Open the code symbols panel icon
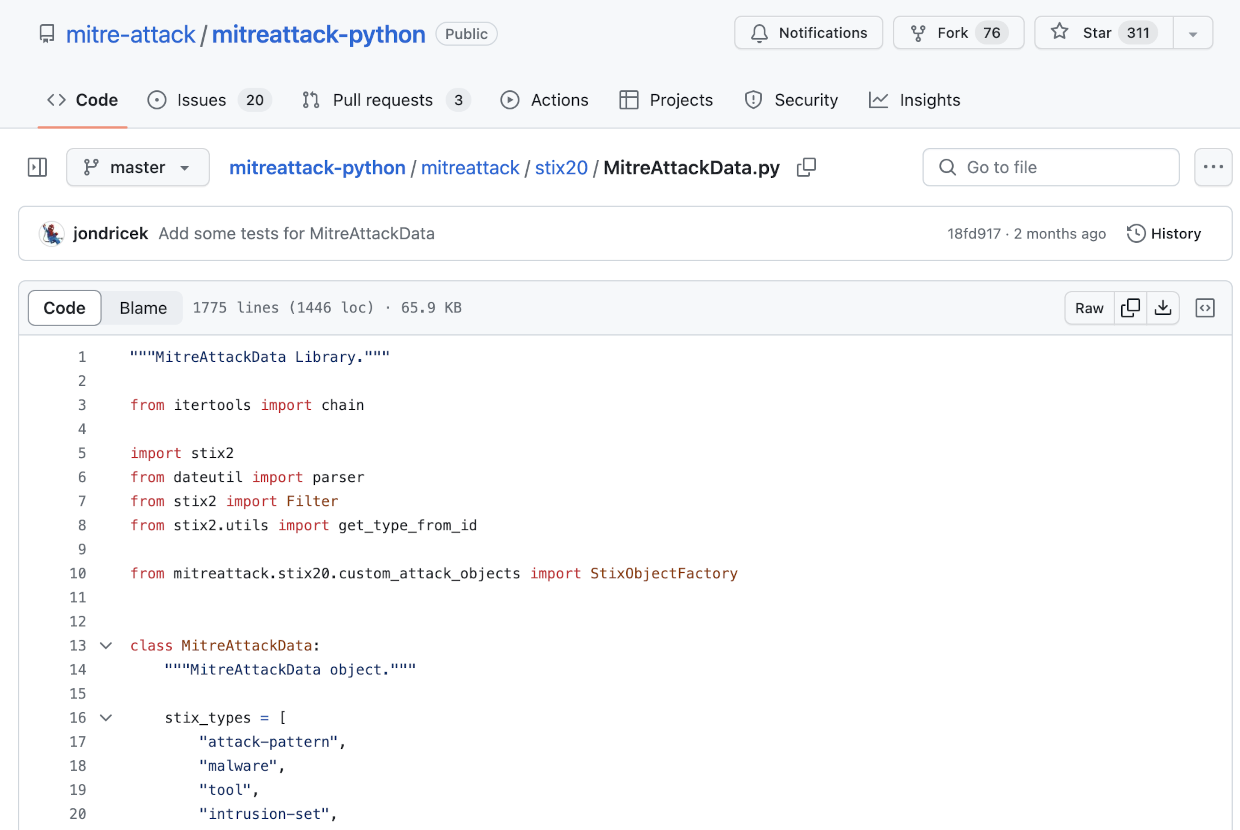1240x830 pixels. (1205, 308)
